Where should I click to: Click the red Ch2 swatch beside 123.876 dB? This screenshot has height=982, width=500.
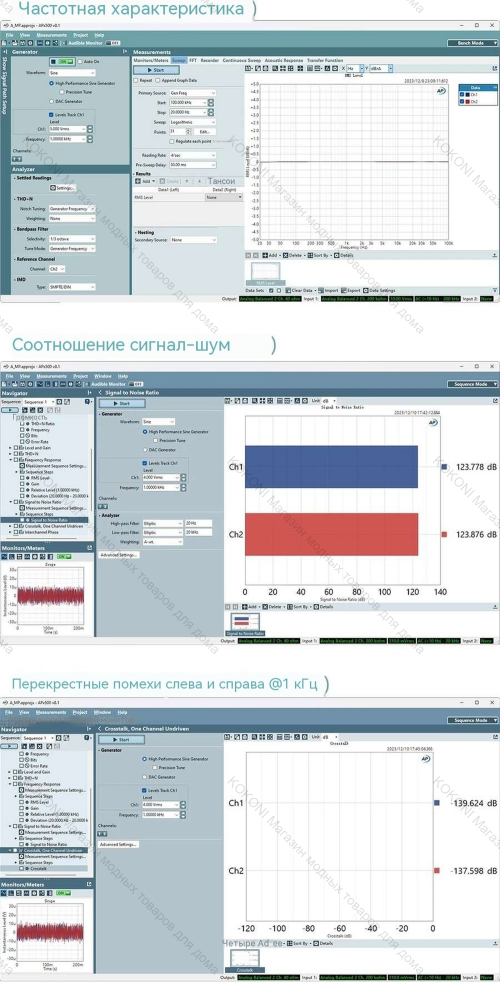coord(444,534)
